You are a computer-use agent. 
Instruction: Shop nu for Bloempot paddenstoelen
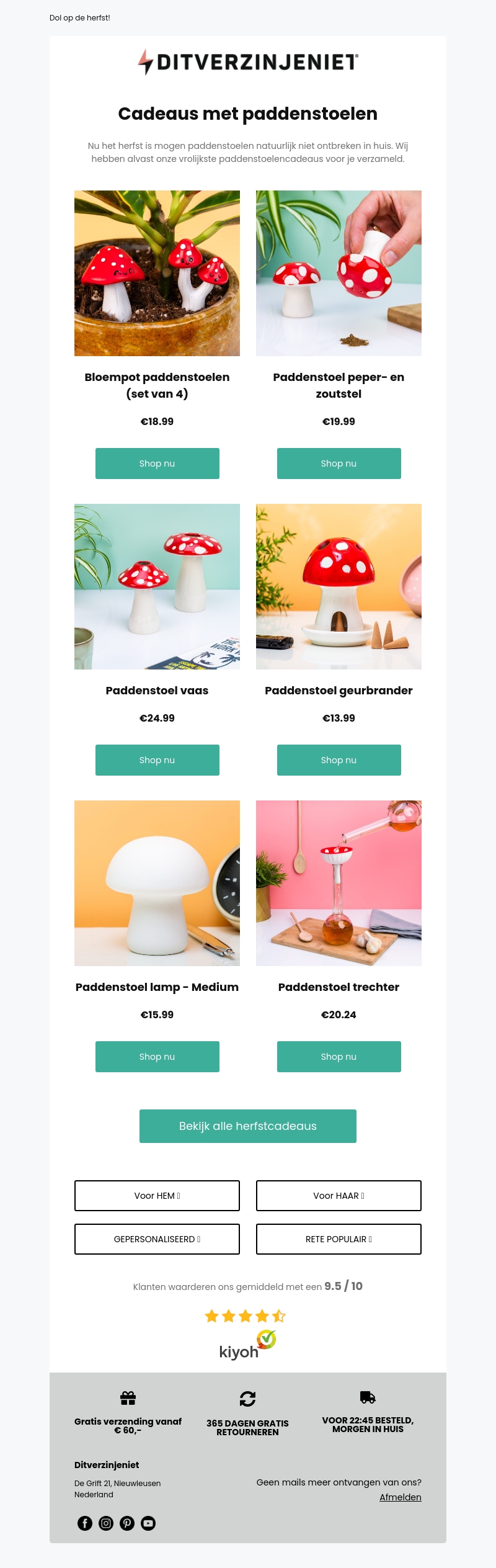coord(157,464)
